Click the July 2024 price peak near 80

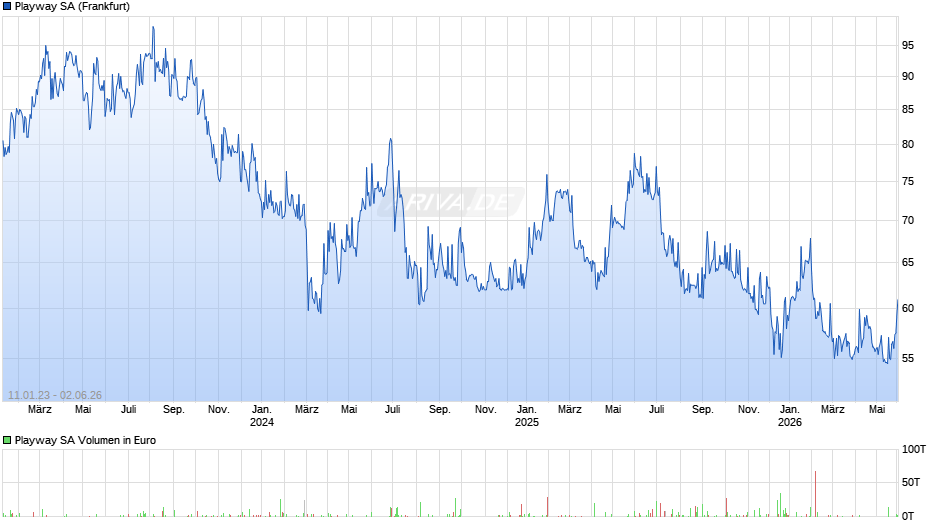(391, 140)
